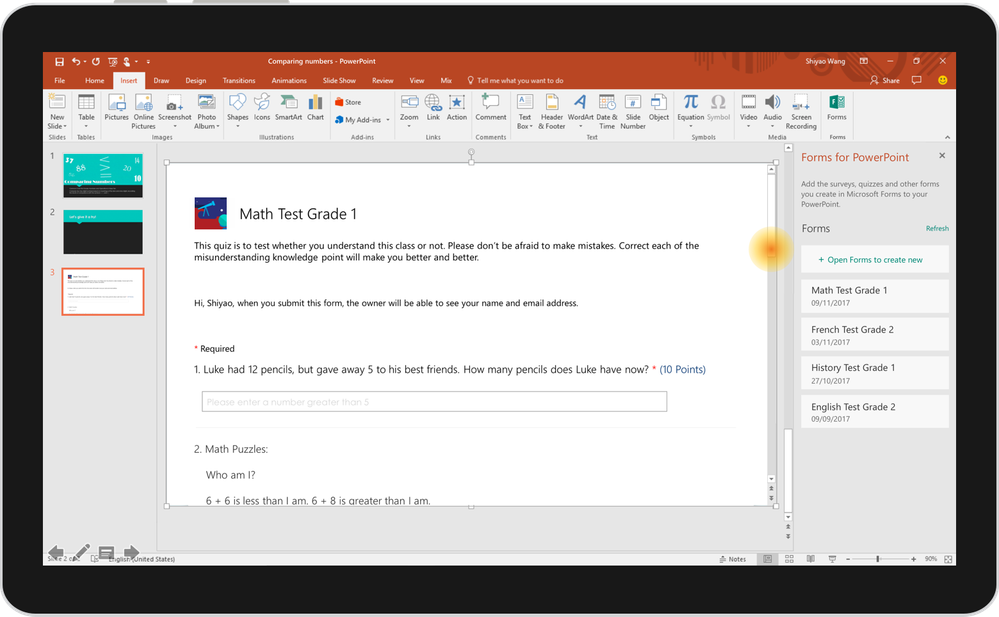Insert a new slide icon

click(x=57, y=102)
